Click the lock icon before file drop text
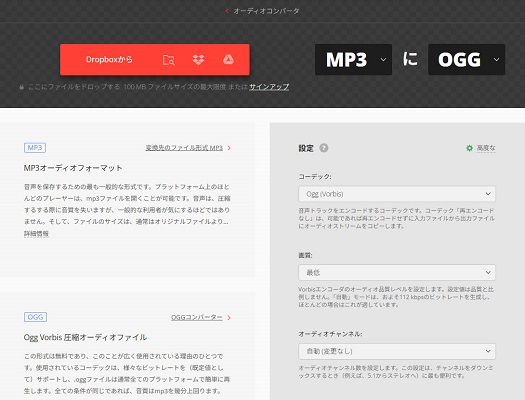This screenshot has height=400, width=525. point(21,87)
